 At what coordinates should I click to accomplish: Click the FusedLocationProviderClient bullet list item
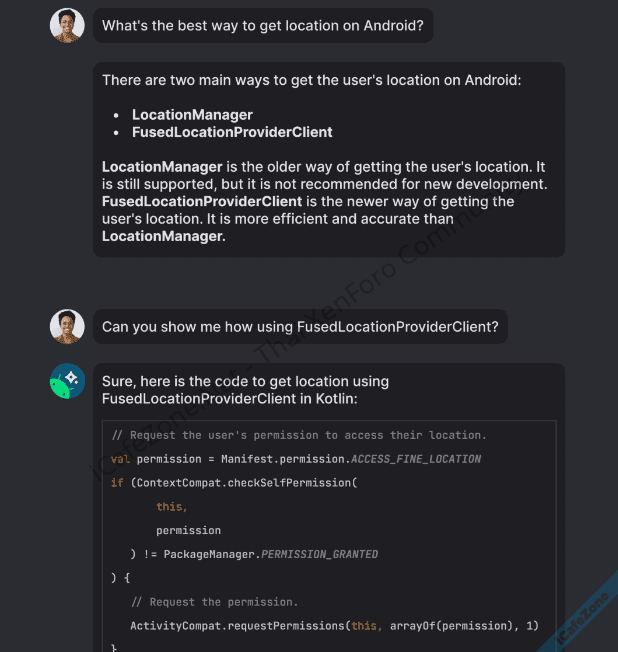232,132
